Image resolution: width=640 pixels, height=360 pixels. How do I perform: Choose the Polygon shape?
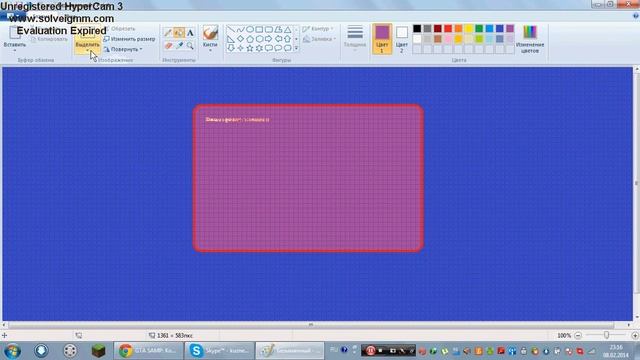click(278, 30)
